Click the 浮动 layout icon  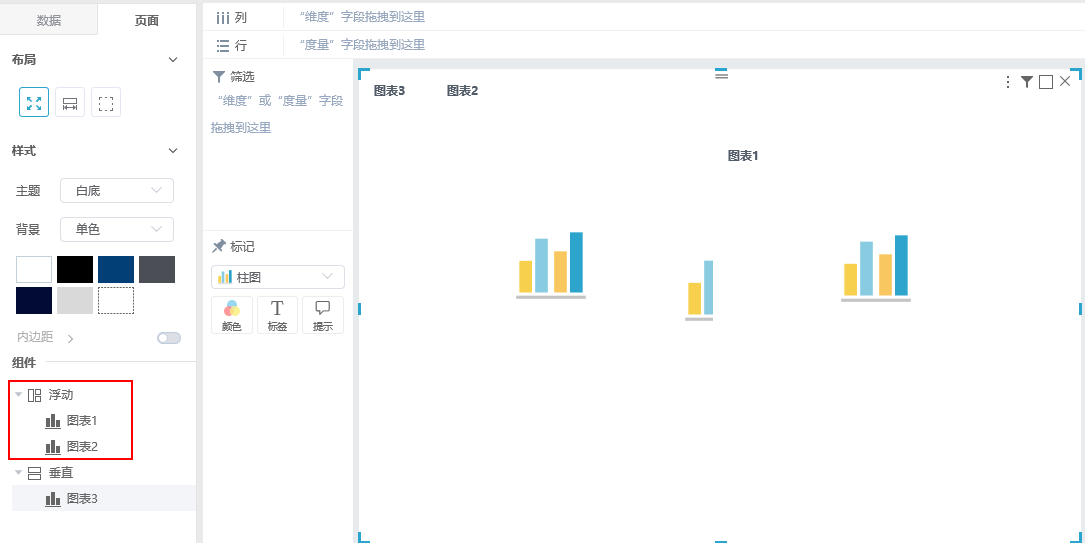tap(35, 396)
